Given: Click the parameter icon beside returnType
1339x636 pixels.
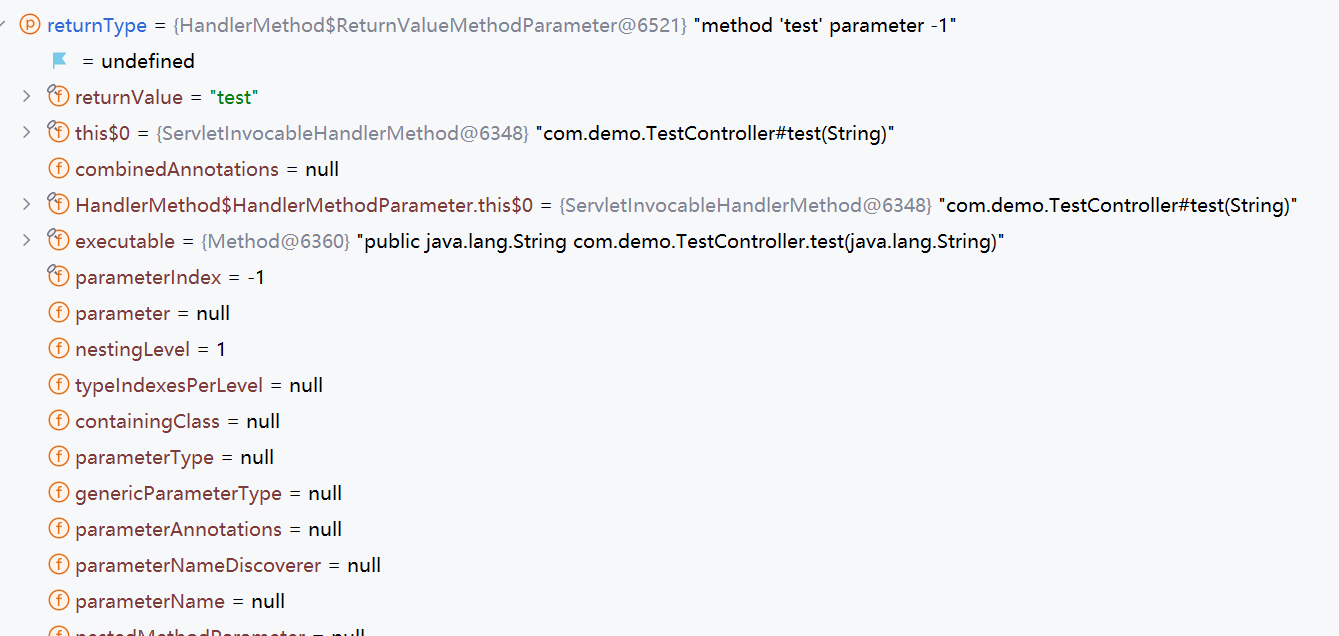Looking at the screenshot, I should click(31, 25).
